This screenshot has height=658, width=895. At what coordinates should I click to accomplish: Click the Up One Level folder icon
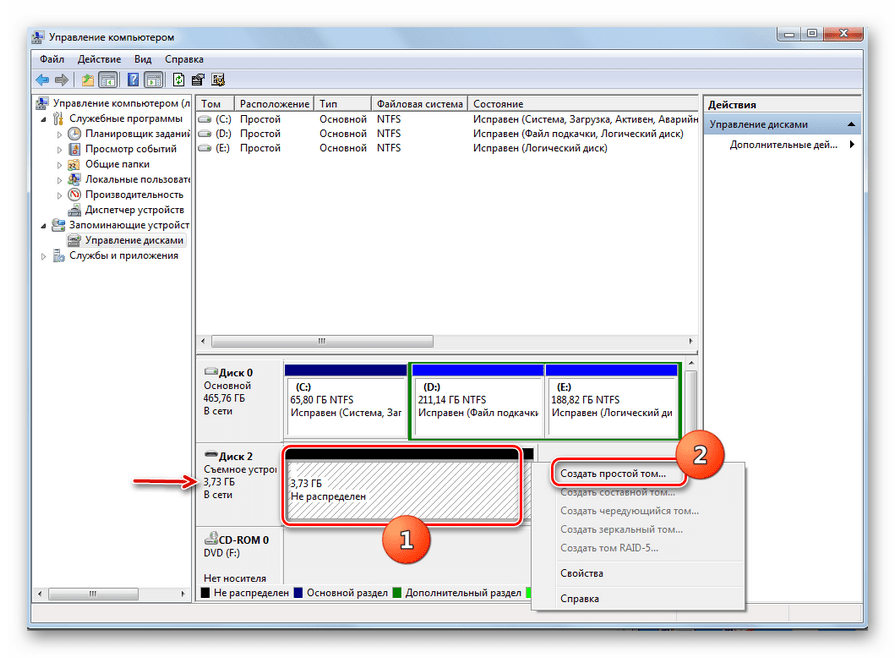88,80
